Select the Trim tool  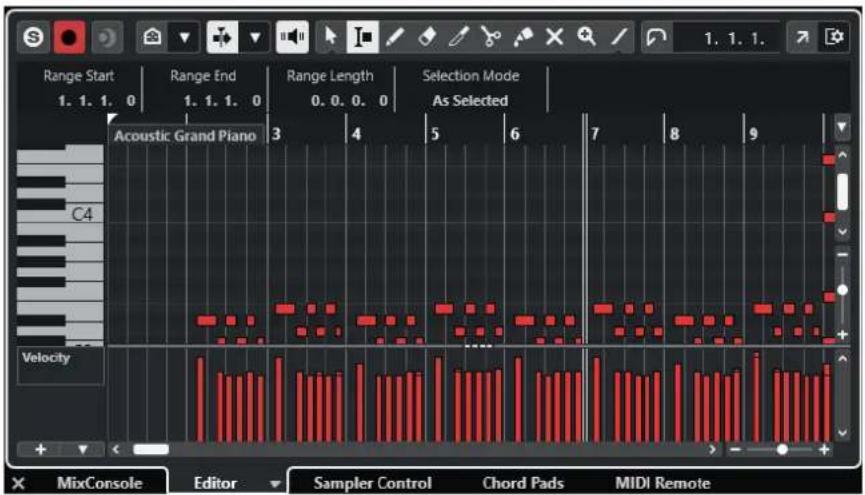click(x=458, y=38)
